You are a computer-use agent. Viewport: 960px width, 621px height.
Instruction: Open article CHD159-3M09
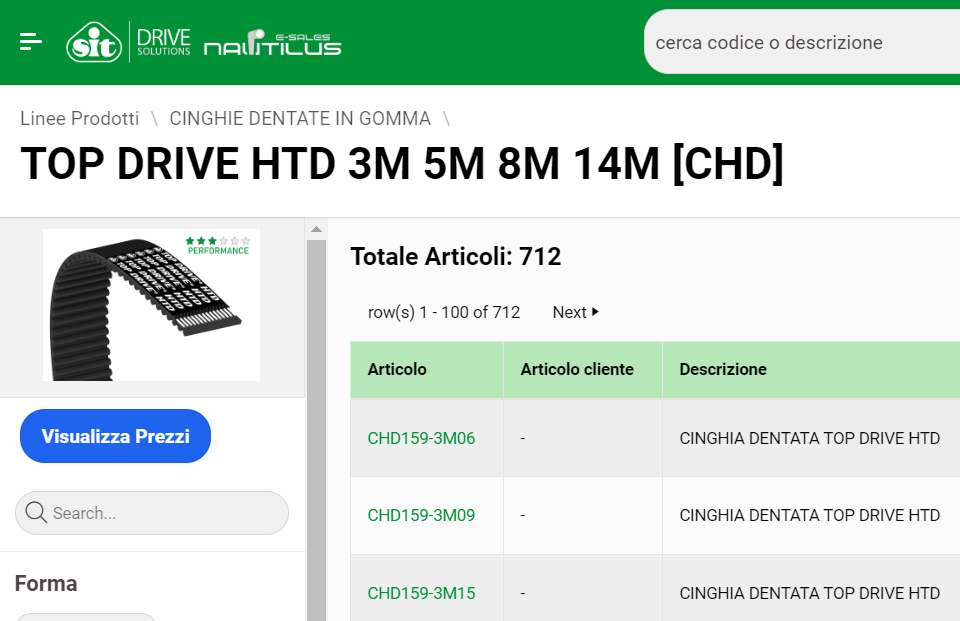tap(421, 515)
